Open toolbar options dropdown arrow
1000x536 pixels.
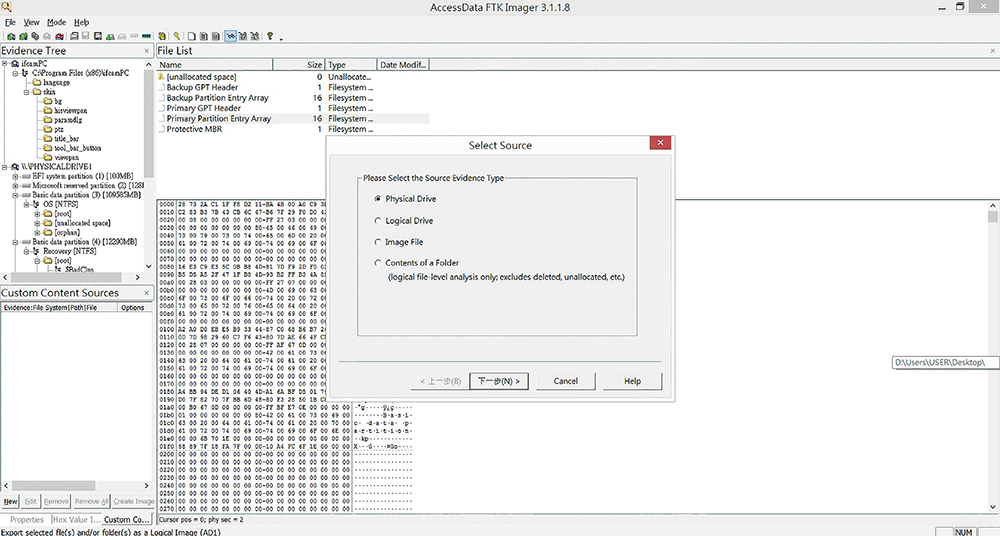[x=281, y=39]
